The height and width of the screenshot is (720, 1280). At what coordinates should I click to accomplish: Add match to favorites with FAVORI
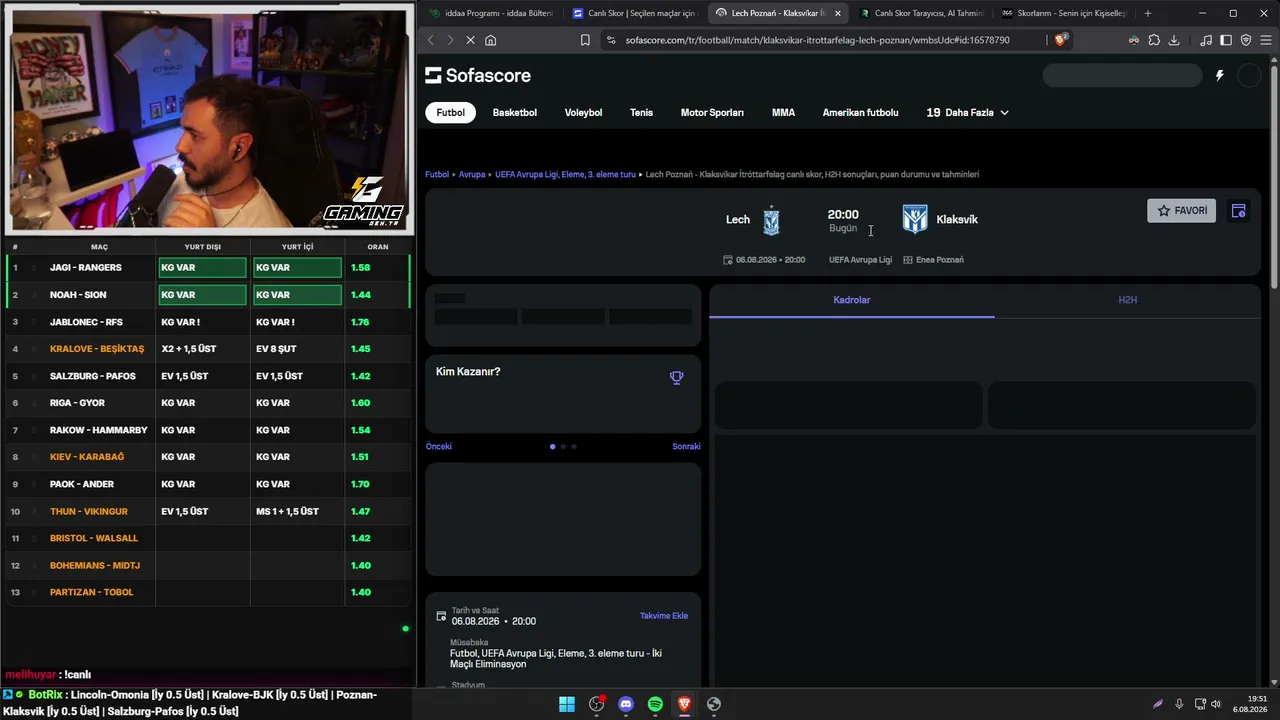pos(1181,211)
